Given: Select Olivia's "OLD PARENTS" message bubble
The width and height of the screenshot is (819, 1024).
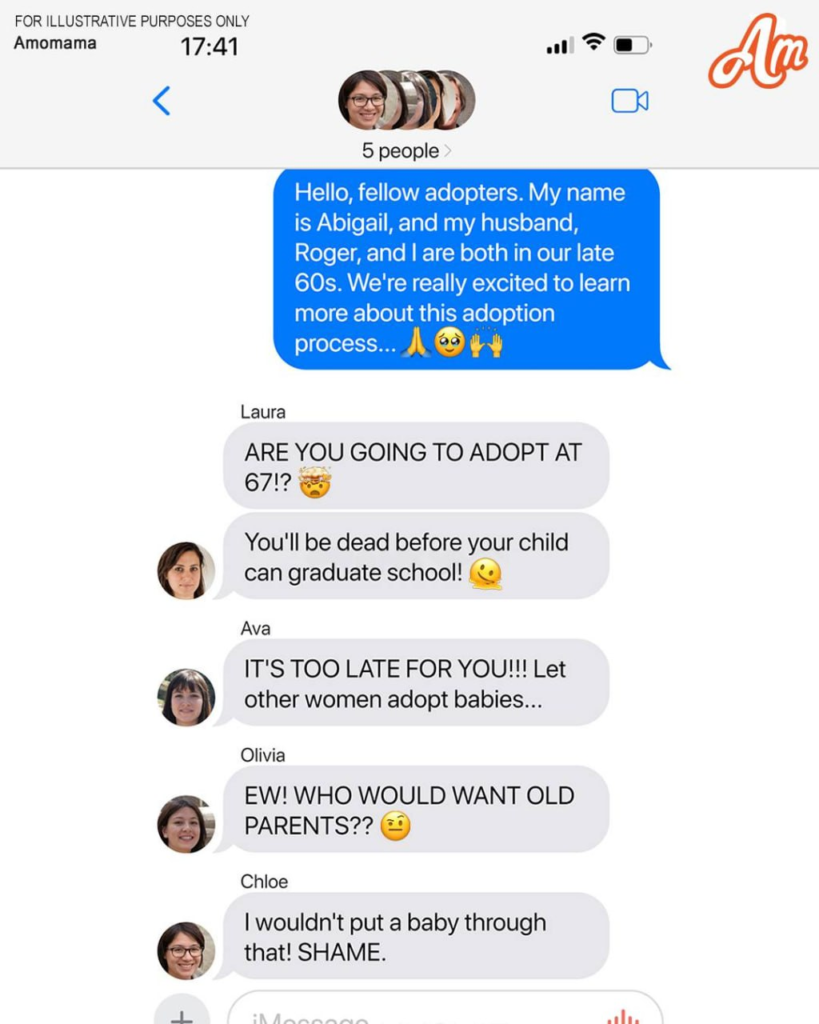Looking at the screenshot, I should tap(416, 809).
